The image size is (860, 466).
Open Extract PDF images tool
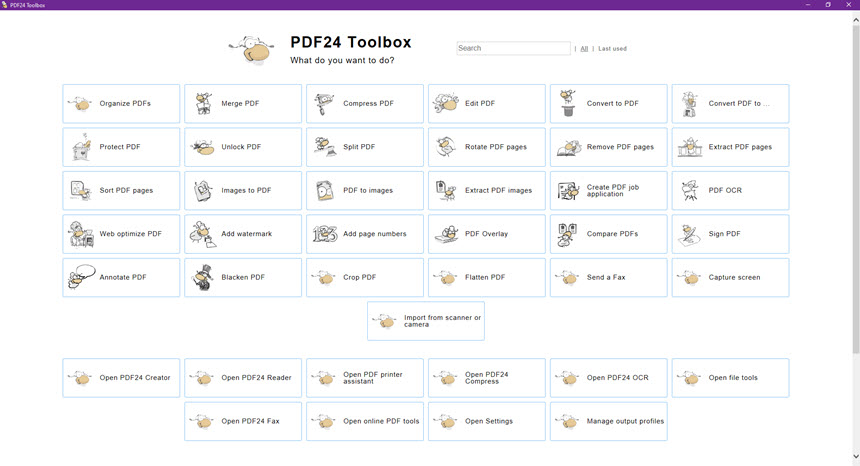[x=486, y=190]
